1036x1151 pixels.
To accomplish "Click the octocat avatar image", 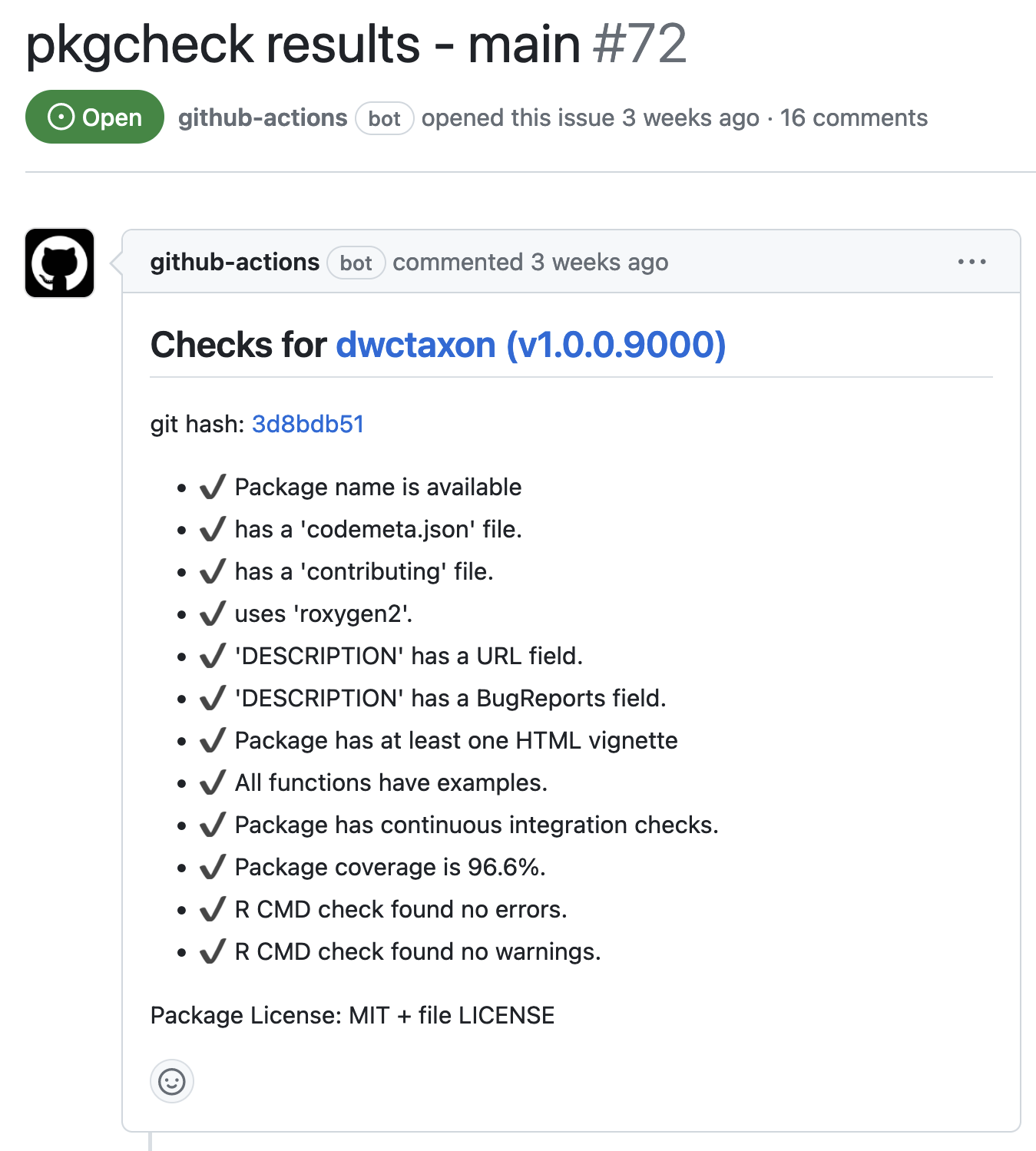I will (x=59, y=263).
